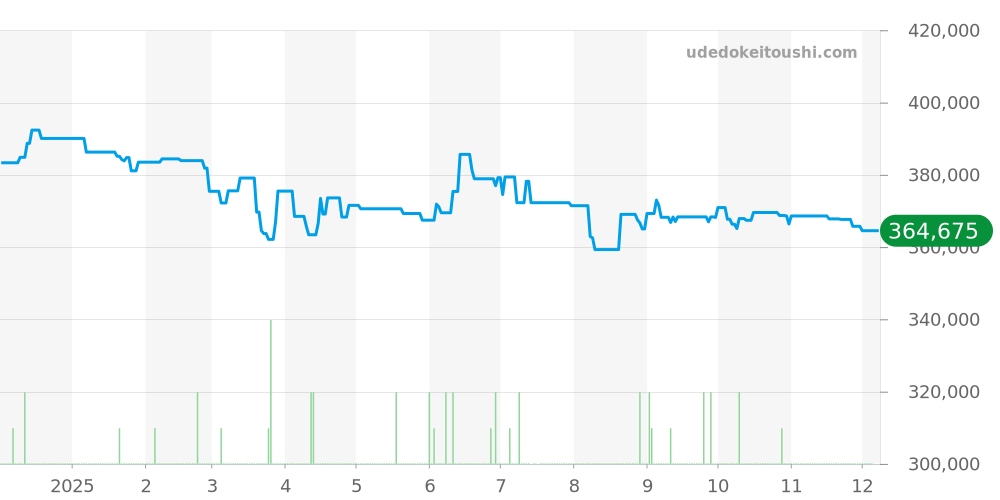Click the 340,000 price axis label

[x=943, y=320]
